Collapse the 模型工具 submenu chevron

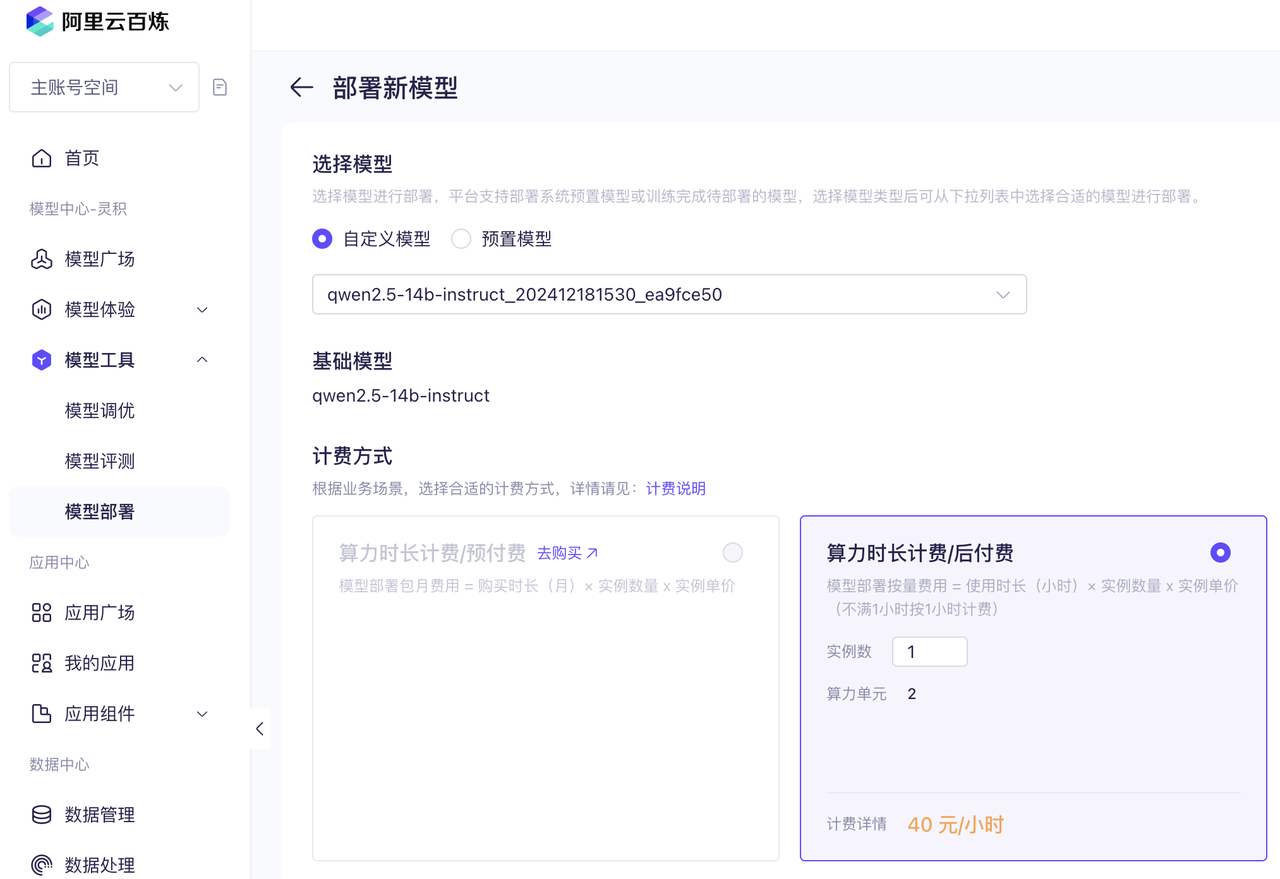[202, 360]
